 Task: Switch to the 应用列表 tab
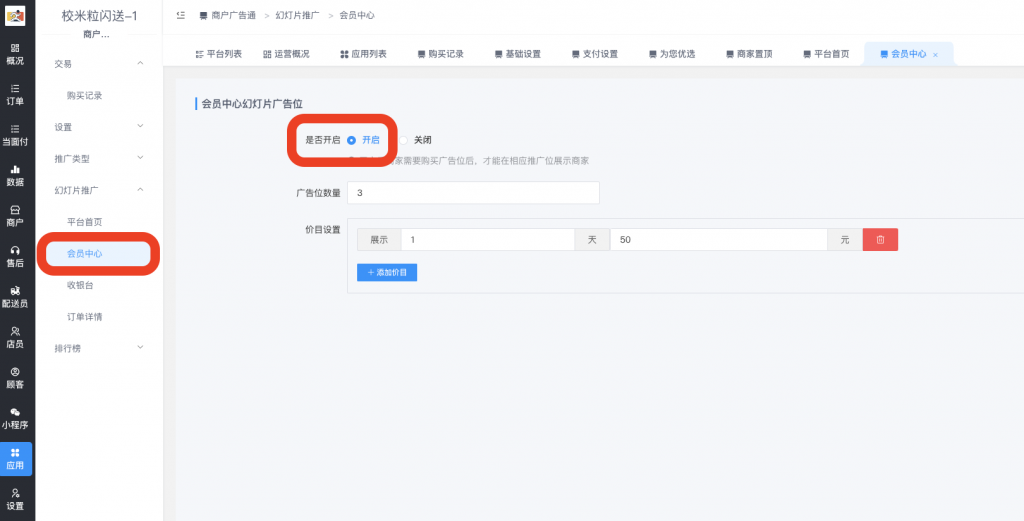pos(363,54)
